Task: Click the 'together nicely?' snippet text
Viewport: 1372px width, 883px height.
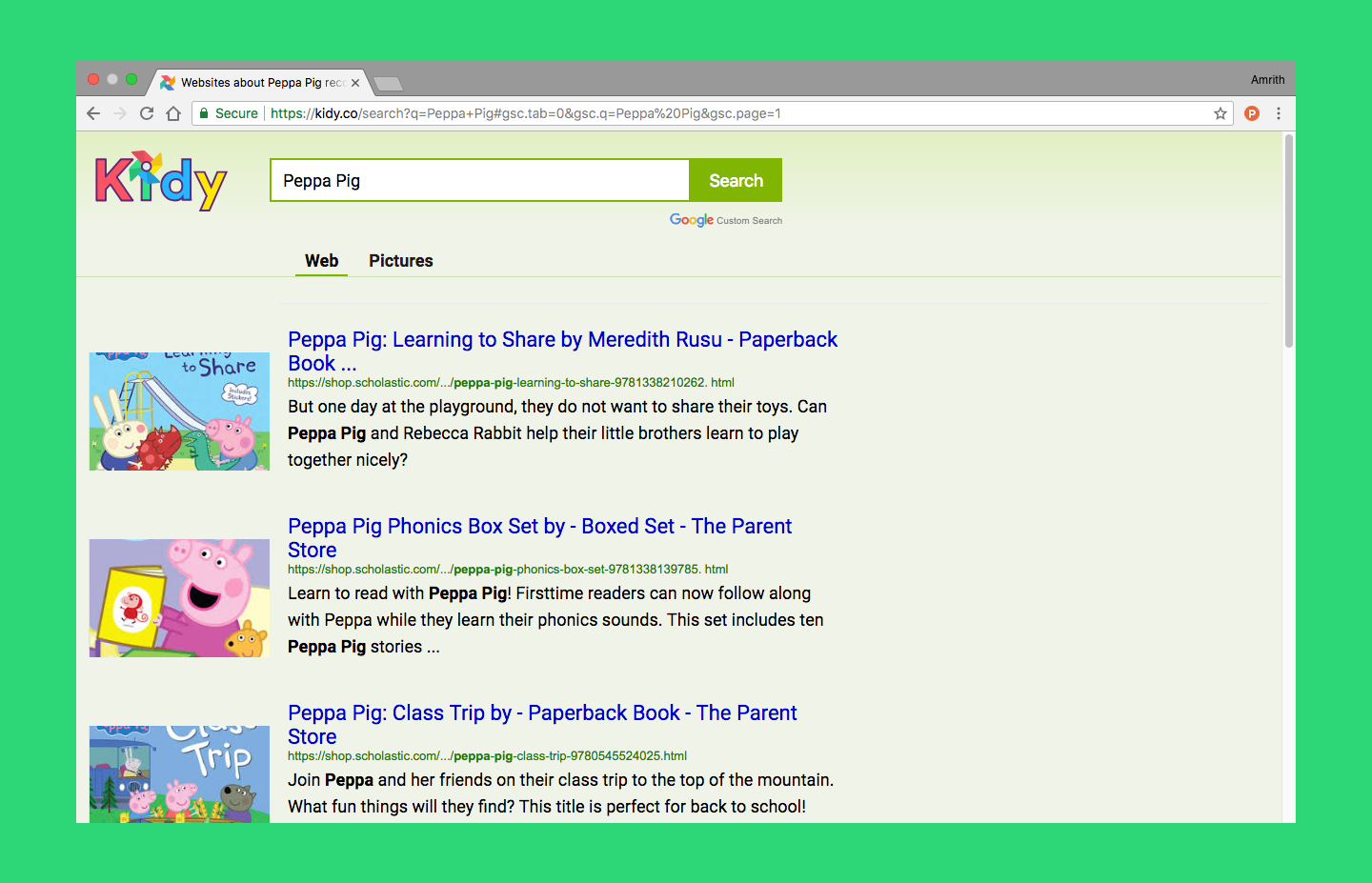Action: click(348, 460)
